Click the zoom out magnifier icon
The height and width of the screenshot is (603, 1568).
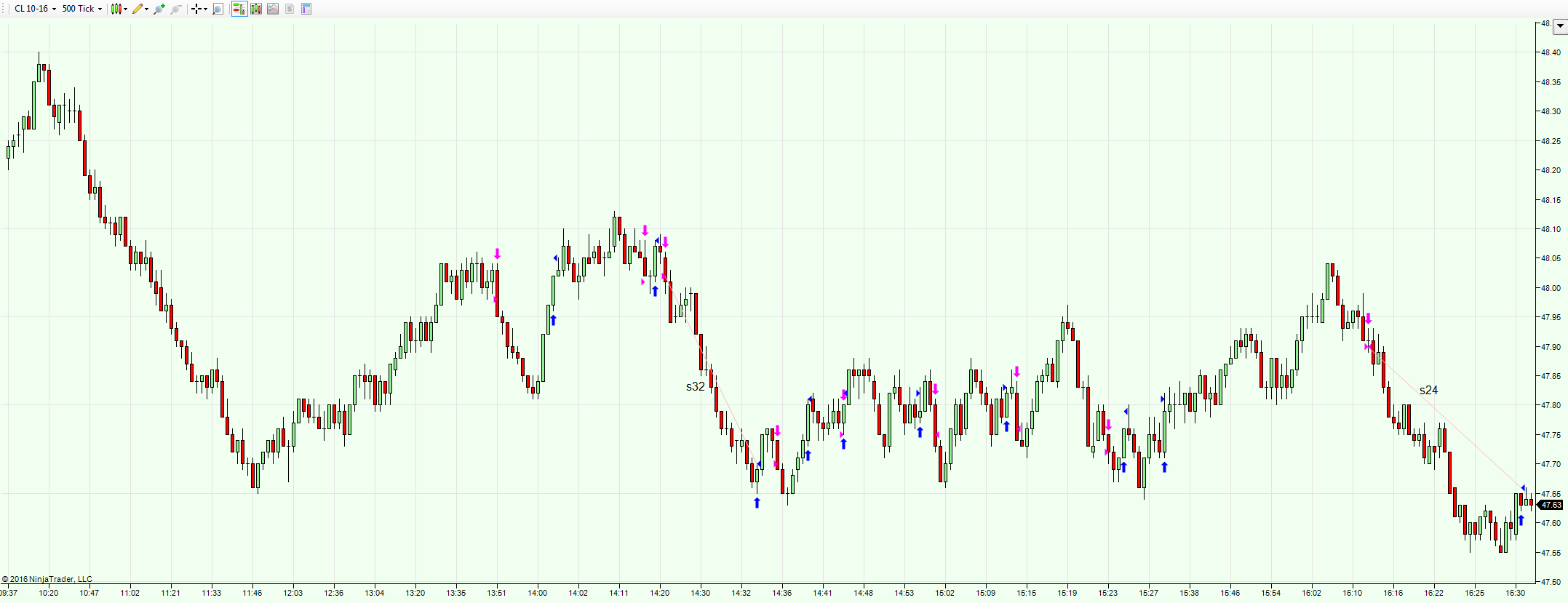tap(176, 9)
